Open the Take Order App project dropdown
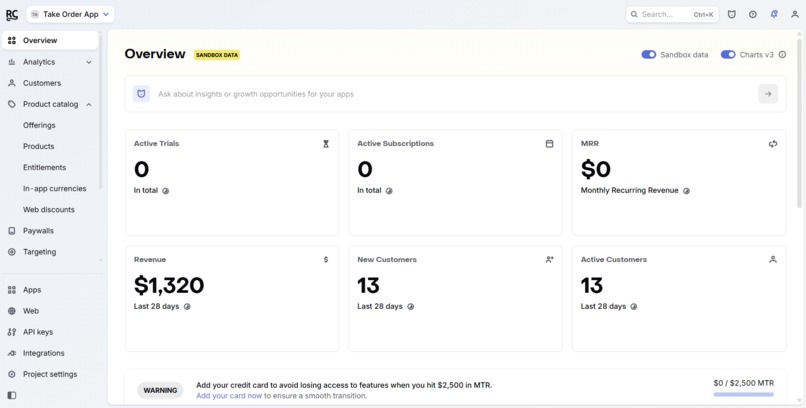The height and width of the screenshot is (408, 806). tap(70, 14)
